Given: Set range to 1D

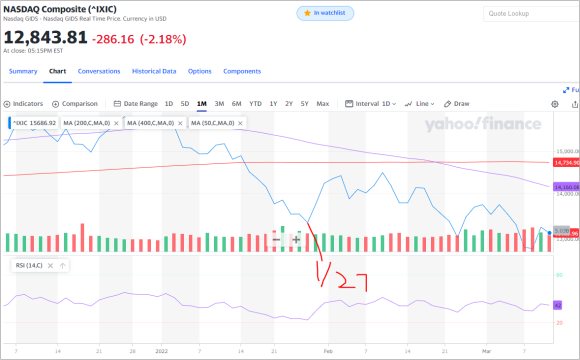Looking at the screenshot, I should 169,104.
